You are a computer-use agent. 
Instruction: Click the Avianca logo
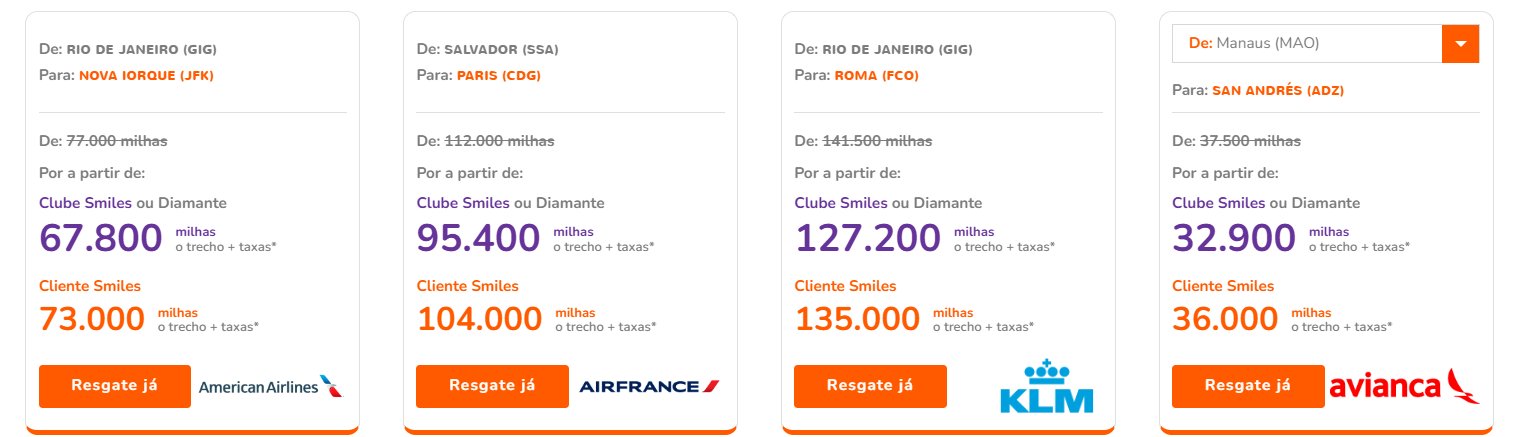(1404, 386)
